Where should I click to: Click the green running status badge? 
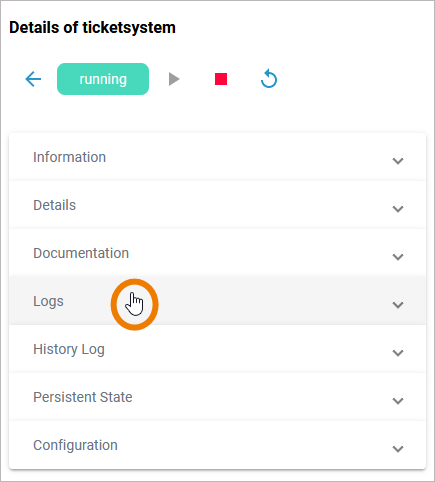pyautogui.click(x=103, y=79)
